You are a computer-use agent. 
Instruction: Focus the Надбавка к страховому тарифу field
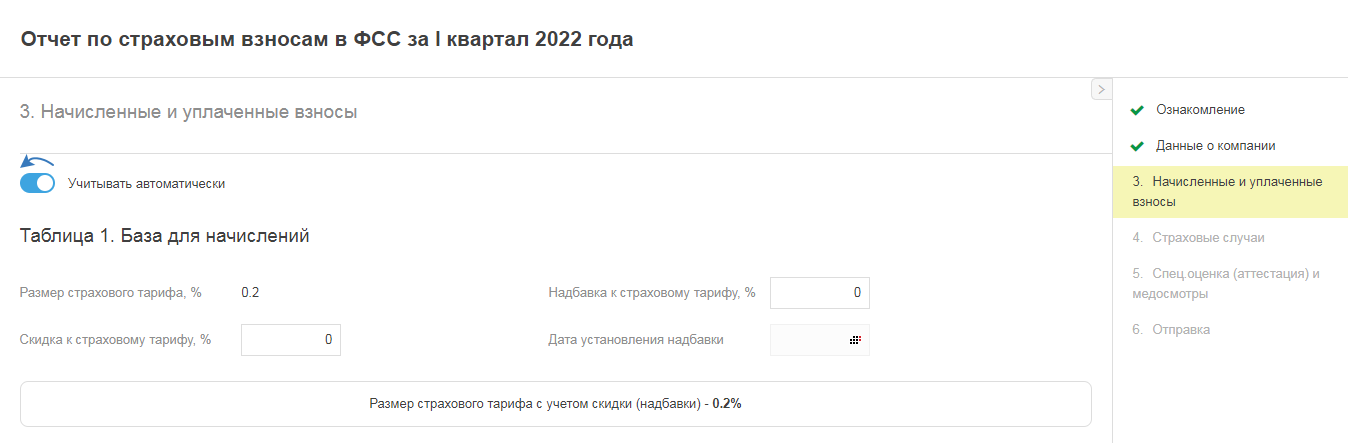(x=819, y=293)
